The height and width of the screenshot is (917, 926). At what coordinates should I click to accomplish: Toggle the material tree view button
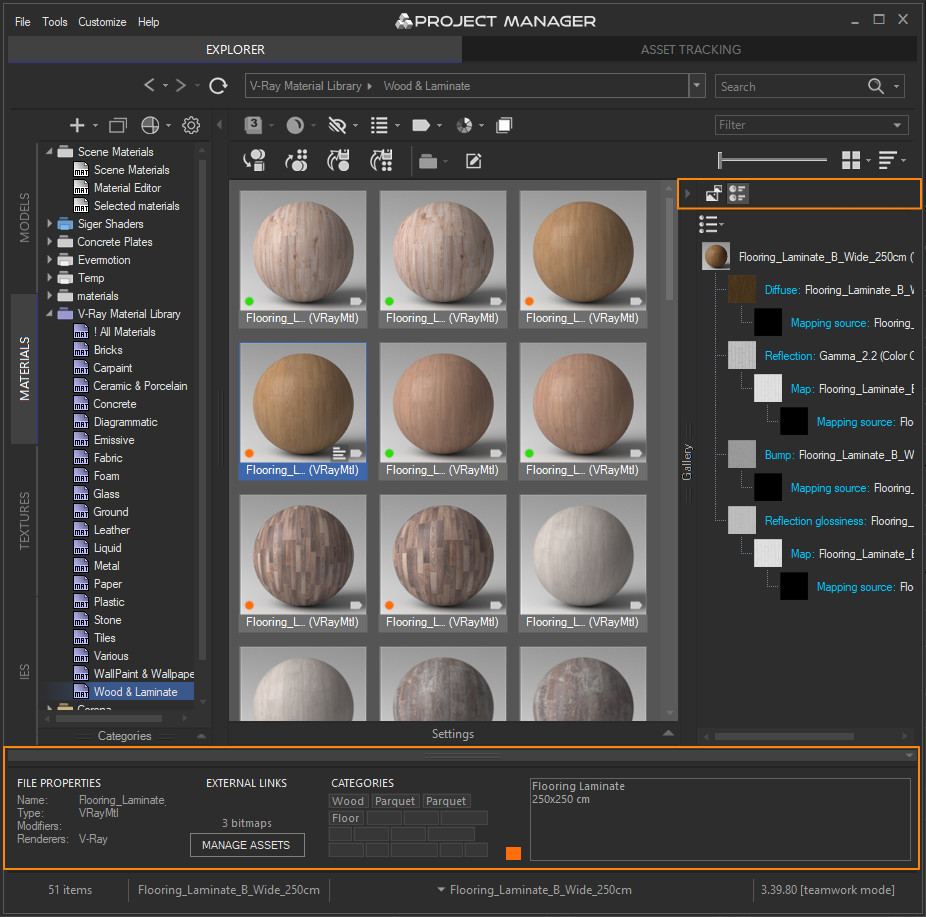737,193
